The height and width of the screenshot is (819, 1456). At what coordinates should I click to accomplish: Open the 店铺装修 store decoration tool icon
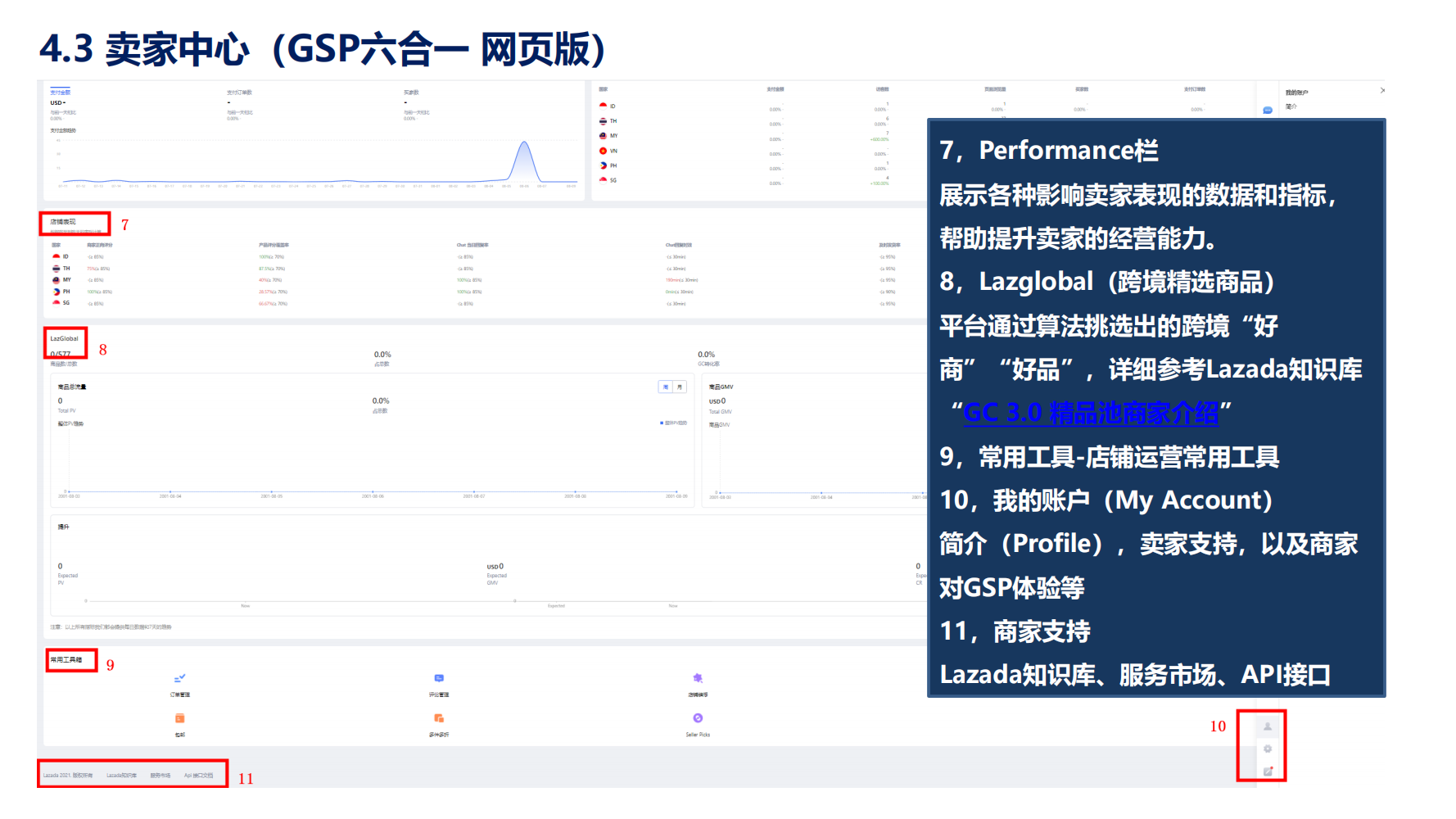coord(698,678)
